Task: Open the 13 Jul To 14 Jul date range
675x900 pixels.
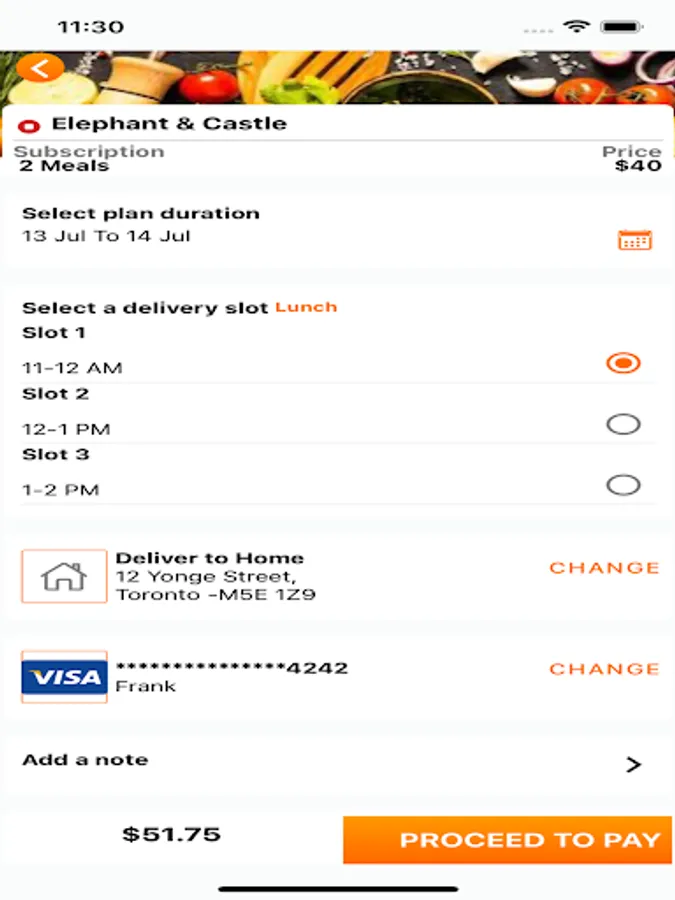Action: coord(106,237)
